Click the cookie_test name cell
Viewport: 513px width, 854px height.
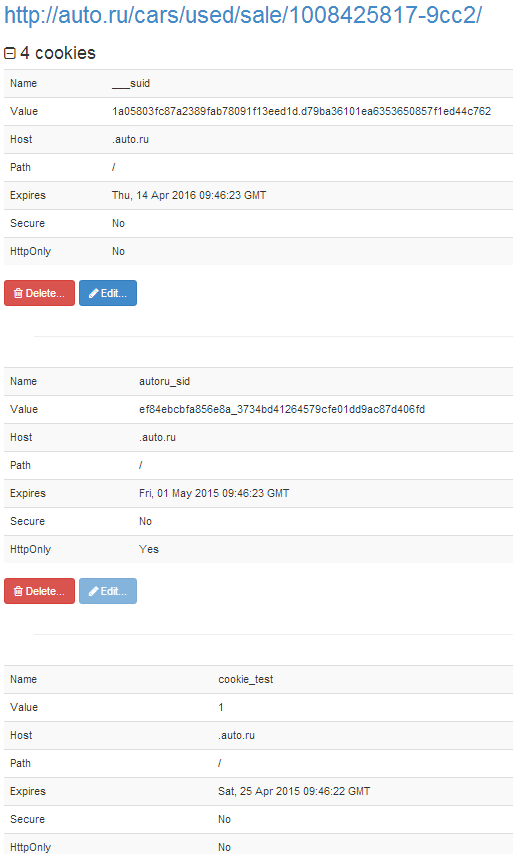246,679
